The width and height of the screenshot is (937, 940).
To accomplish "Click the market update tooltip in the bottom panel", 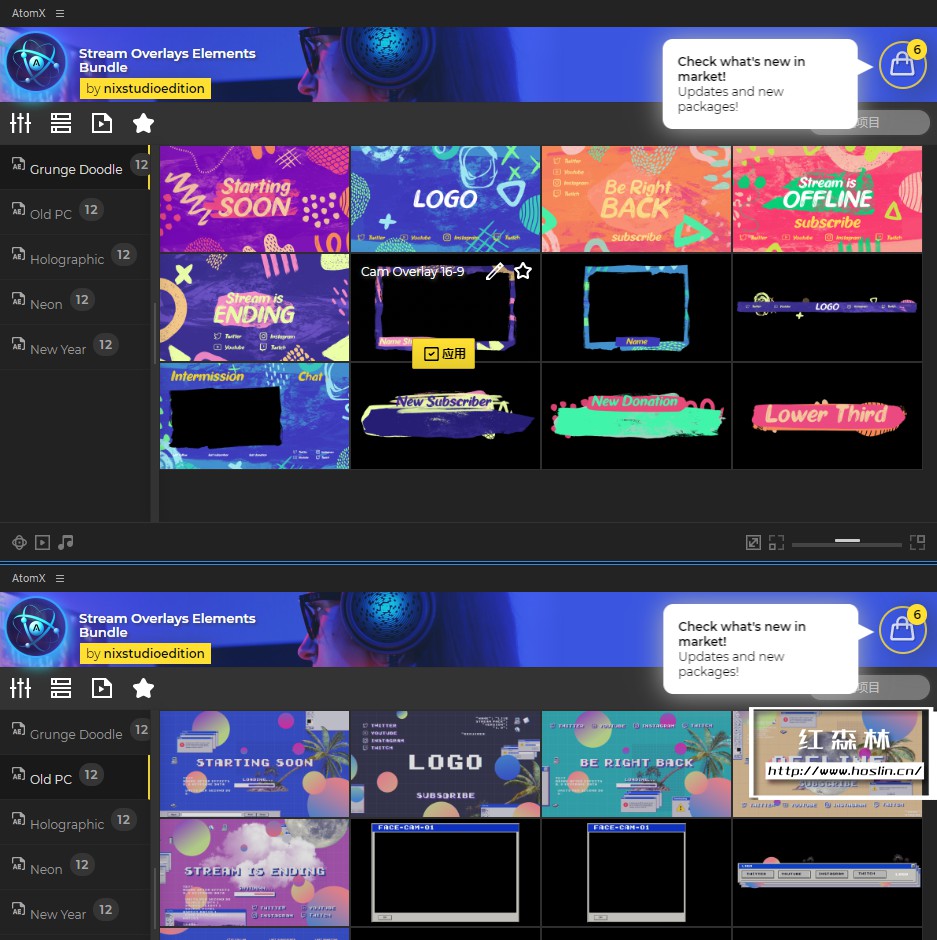I will coord(760,649).
